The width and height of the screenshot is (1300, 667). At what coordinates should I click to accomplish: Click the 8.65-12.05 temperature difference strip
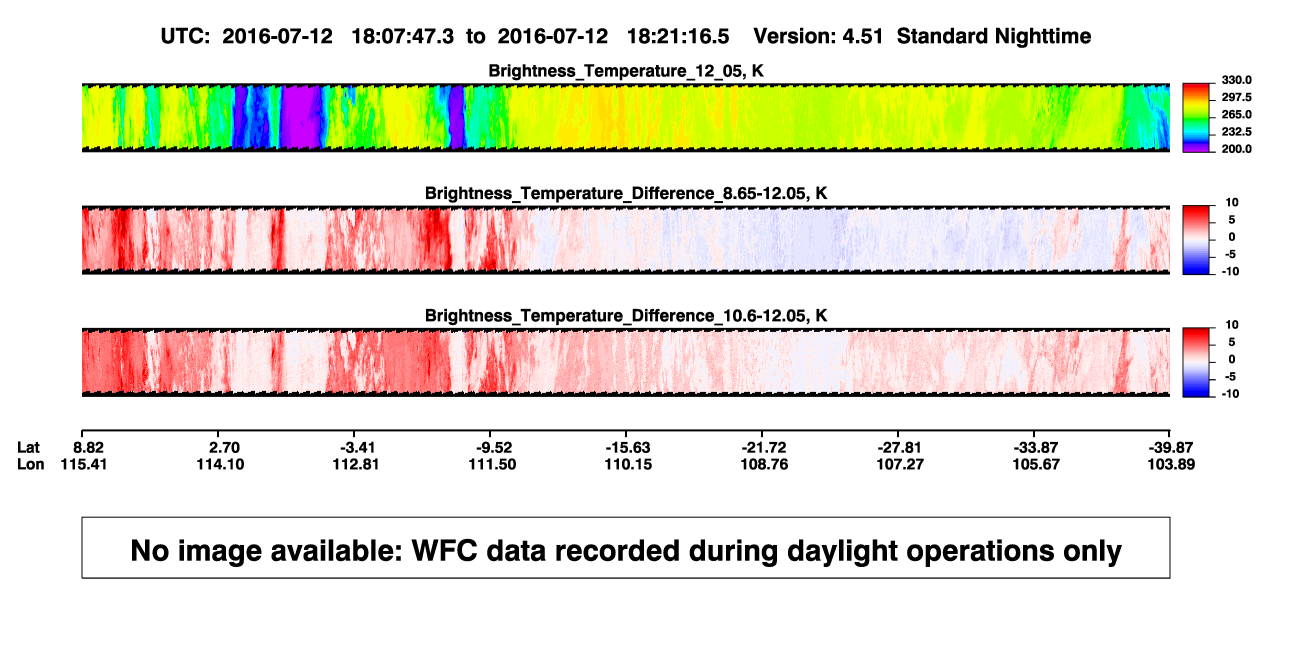[625, 240]
